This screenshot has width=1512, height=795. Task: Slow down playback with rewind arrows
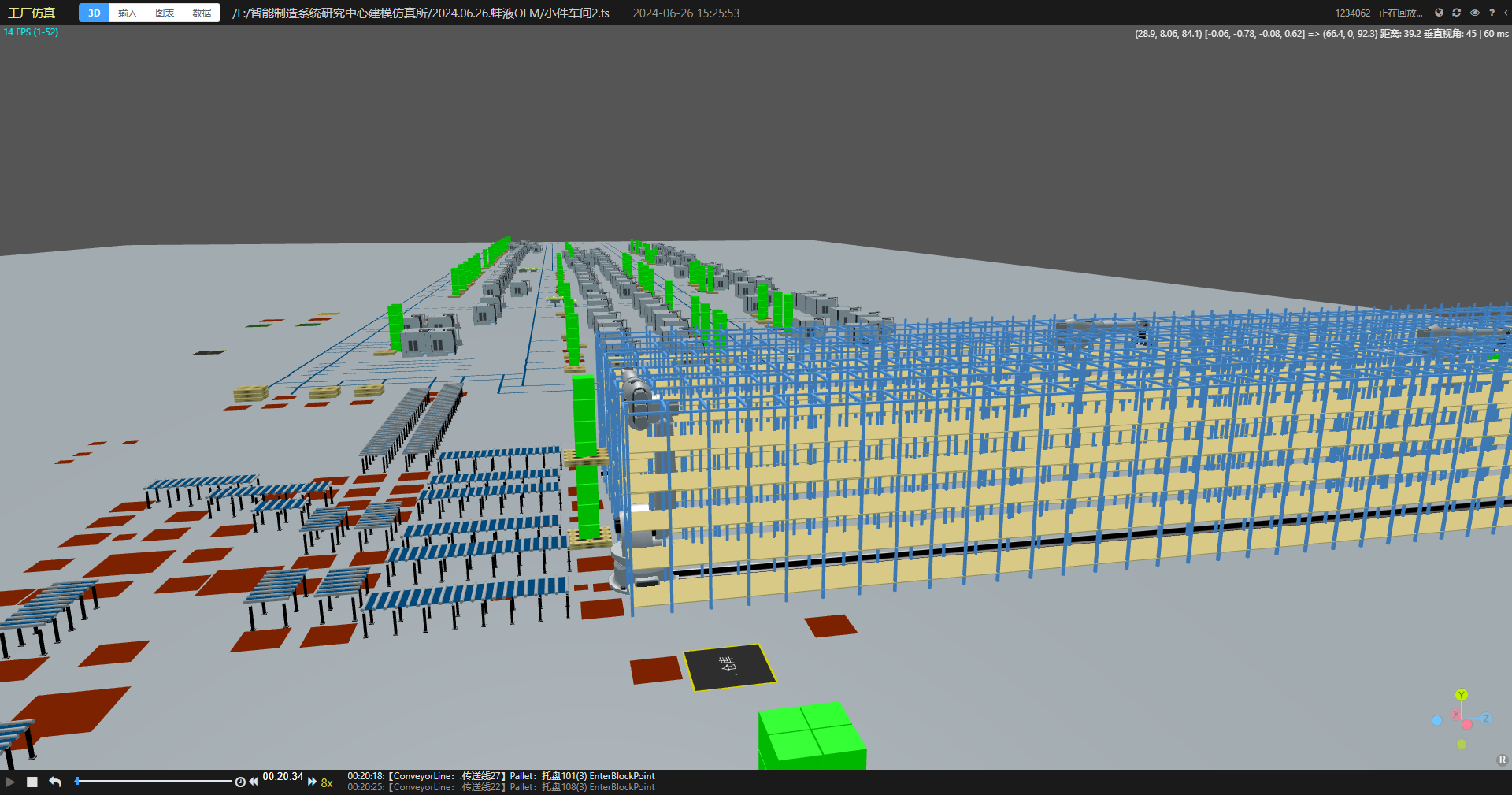click(254, 782)
